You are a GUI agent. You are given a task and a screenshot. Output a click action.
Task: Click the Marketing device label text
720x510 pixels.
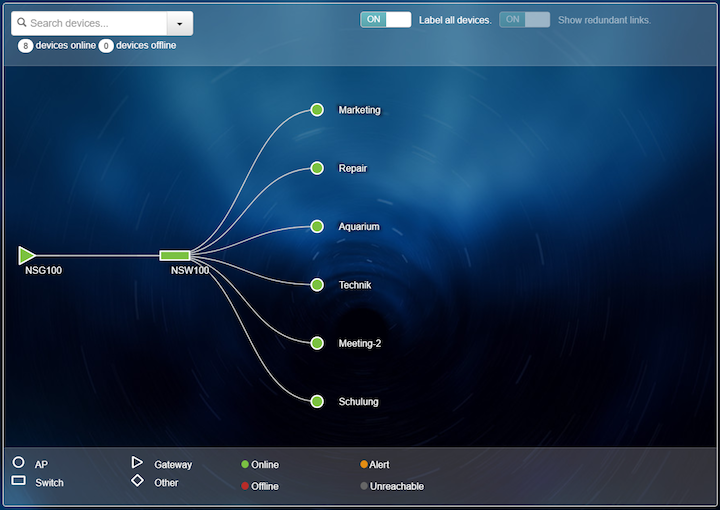click(x=359, y=110)
